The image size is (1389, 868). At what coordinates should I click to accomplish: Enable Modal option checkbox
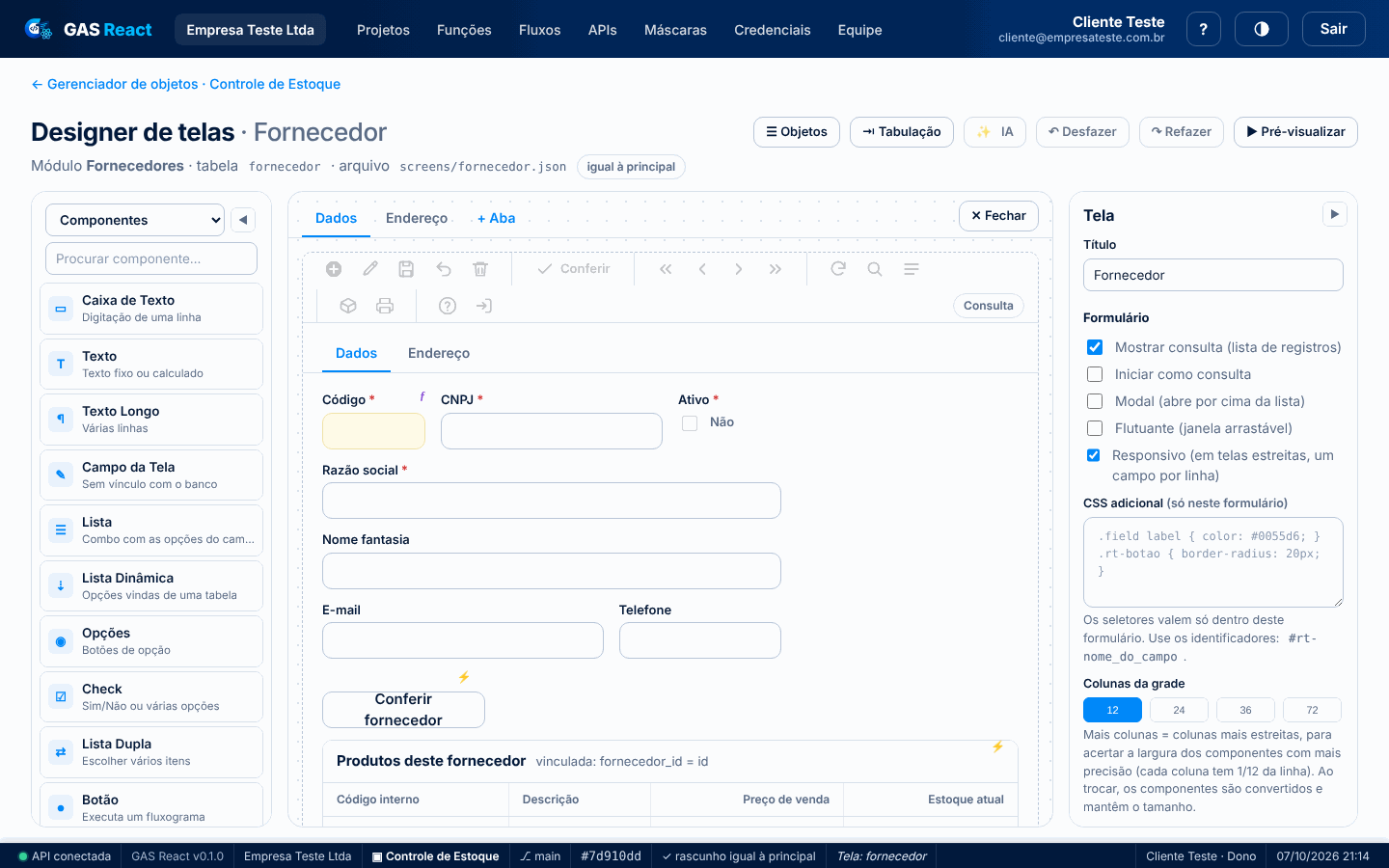[x=1095, y=401]
